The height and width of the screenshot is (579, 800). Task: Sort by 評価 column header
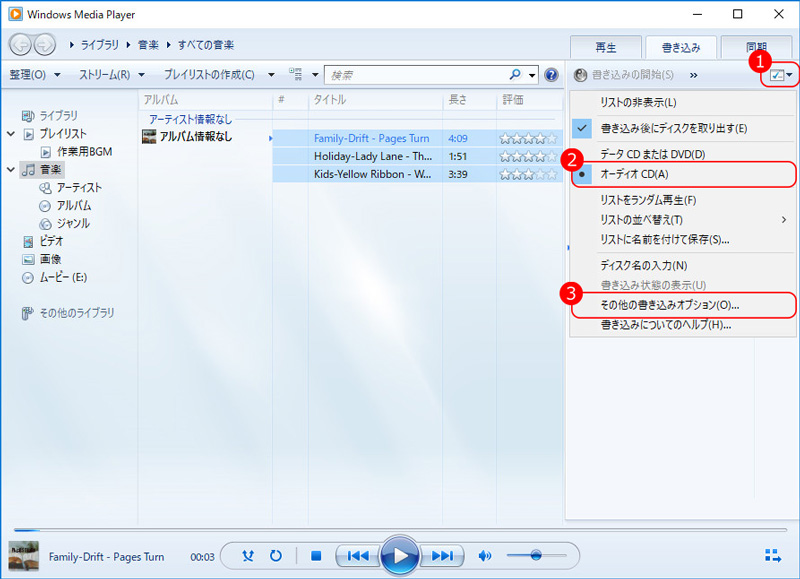click(x=529, y=99)
